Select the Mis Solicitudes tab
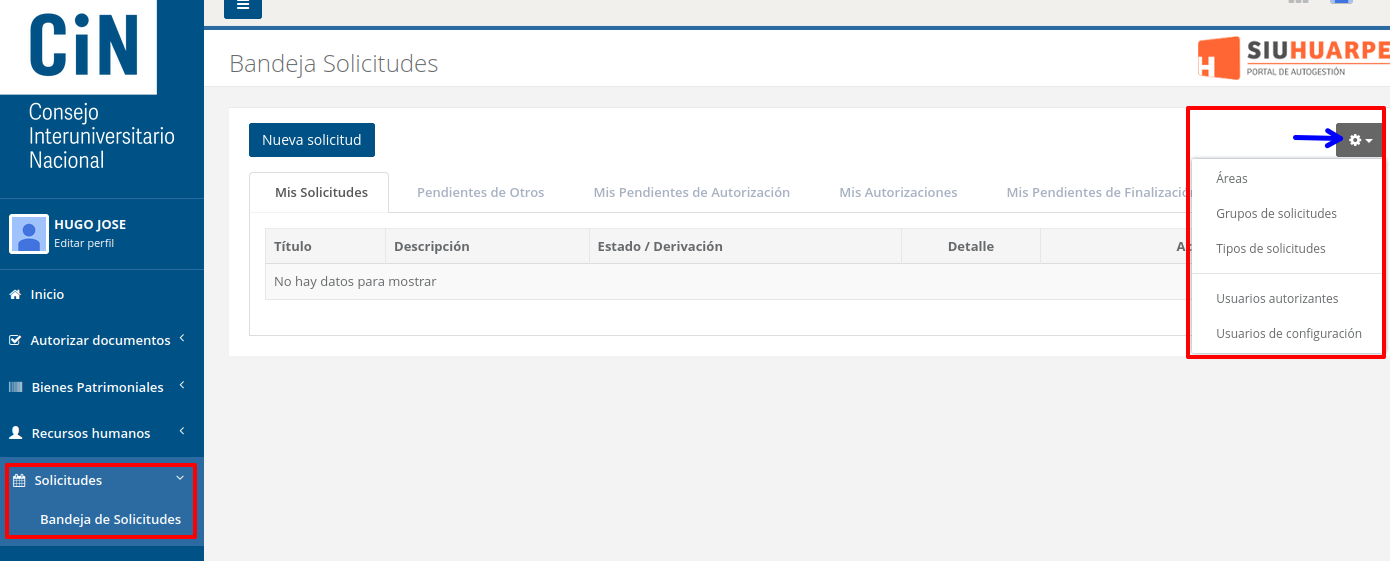 click(321, 192)
